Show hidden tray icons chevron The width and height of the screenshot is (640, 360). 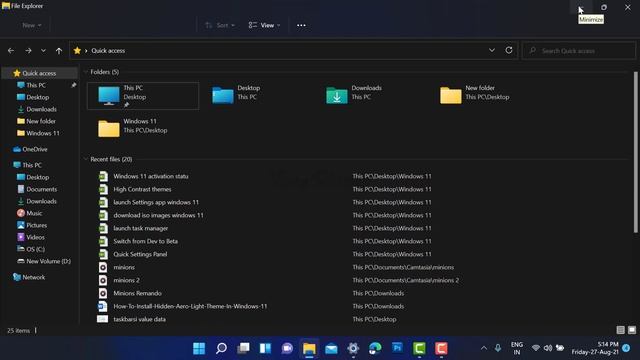(x=484, y=348)
